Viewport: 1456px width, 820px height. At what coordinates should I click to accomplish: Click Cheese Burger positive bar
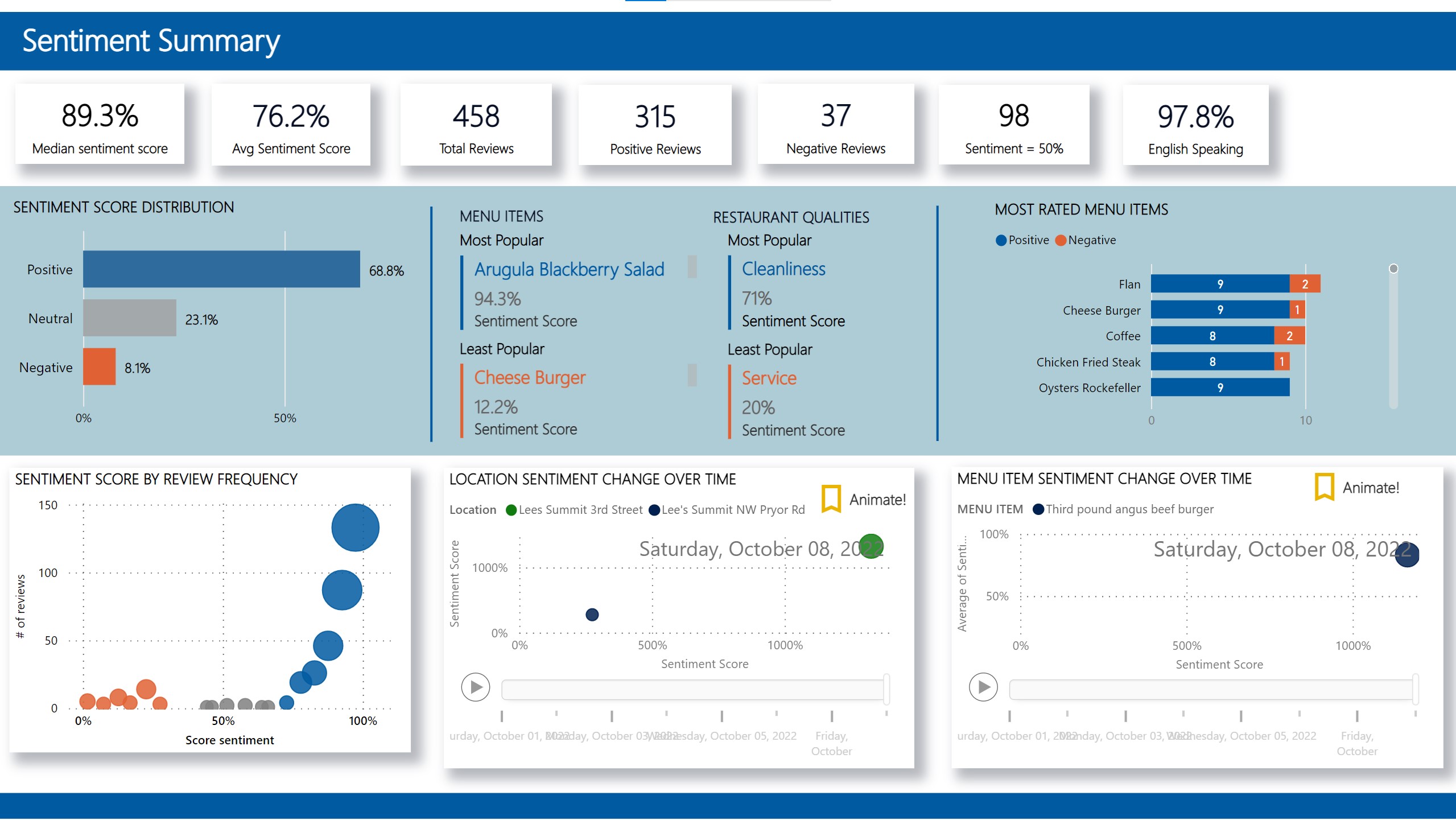click(1220, 310)
